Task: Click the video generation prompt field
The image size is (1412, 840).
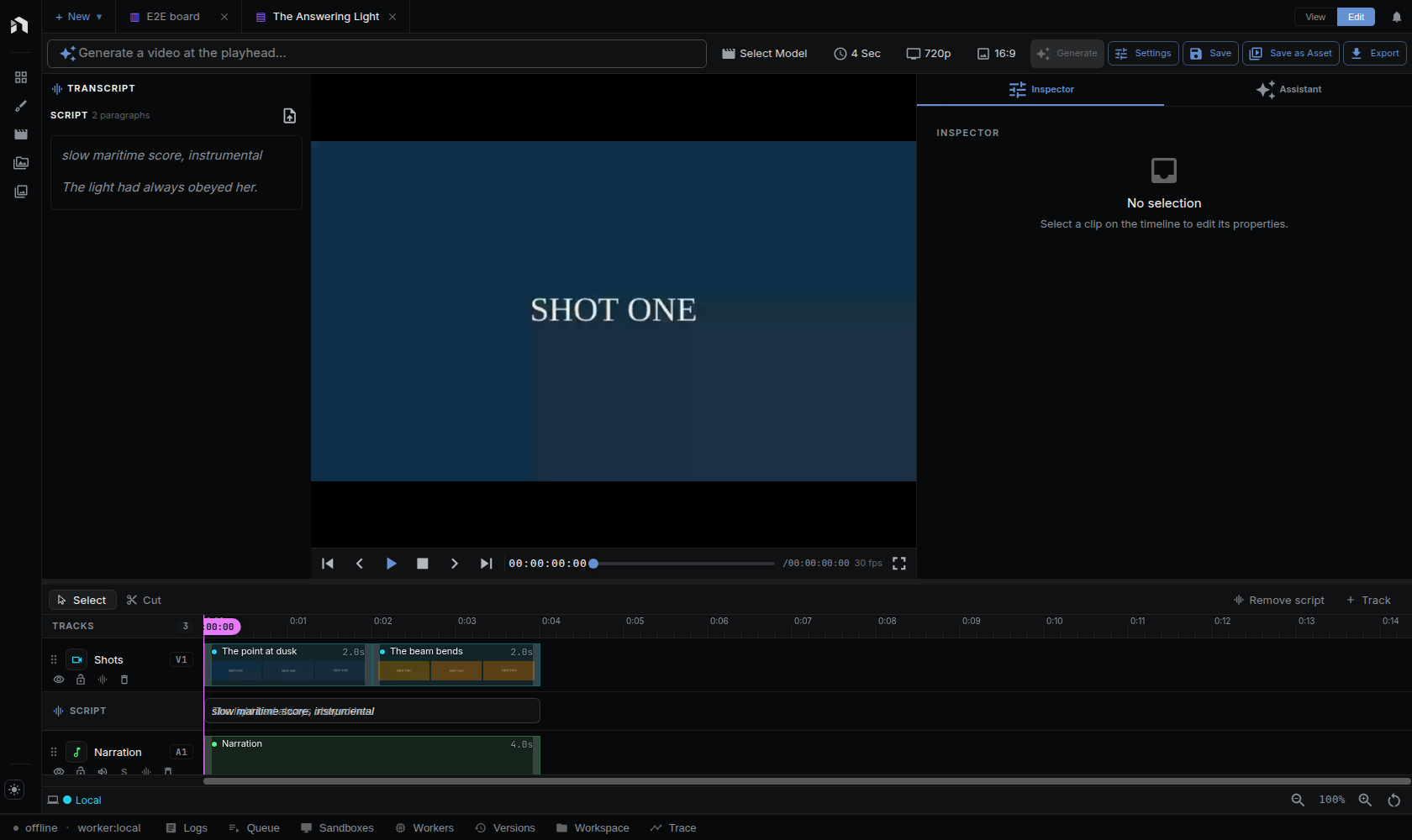Action: (377, 53)
